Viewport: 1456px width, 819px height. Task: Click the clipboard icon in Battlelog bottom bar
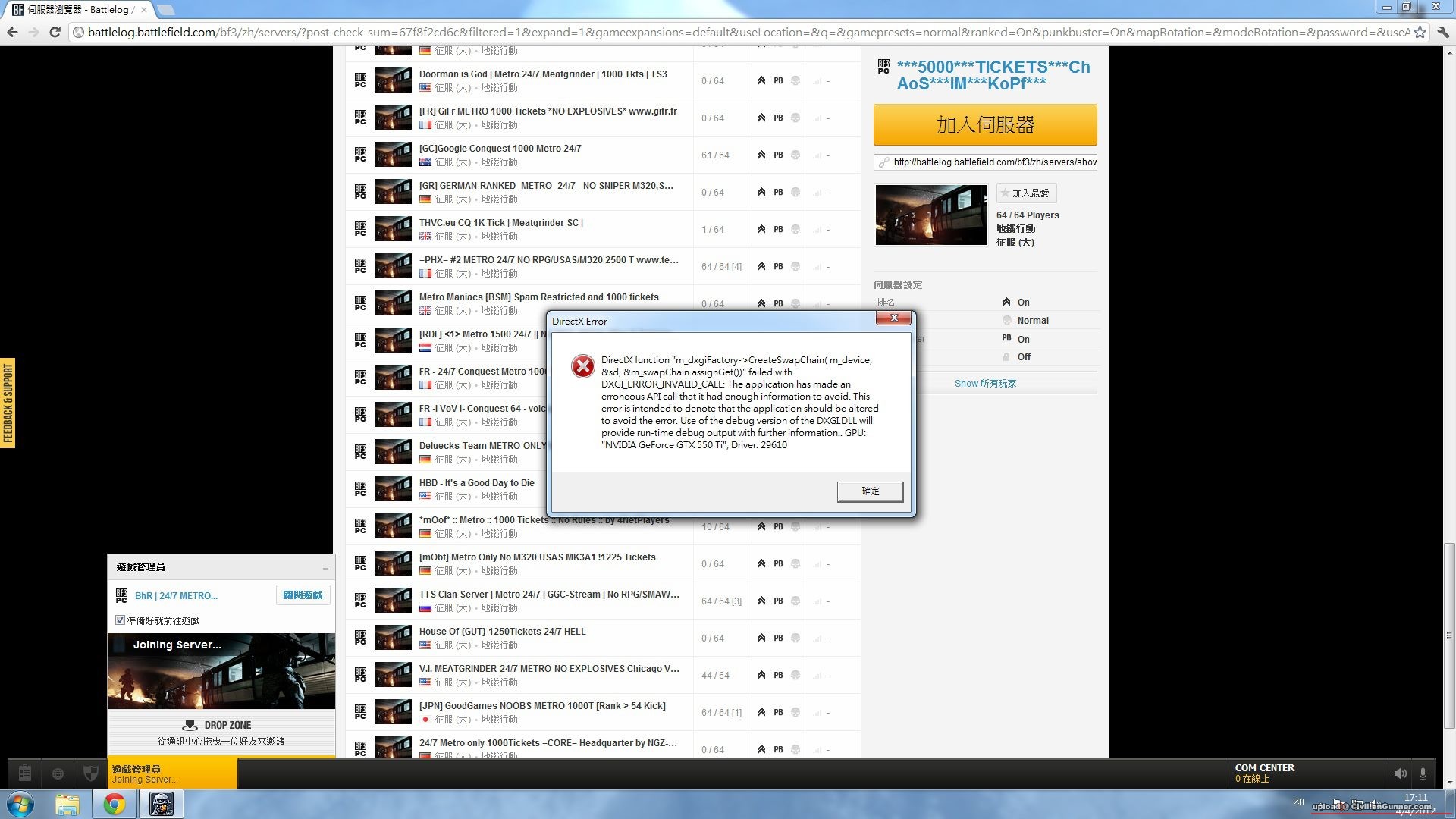24,773
